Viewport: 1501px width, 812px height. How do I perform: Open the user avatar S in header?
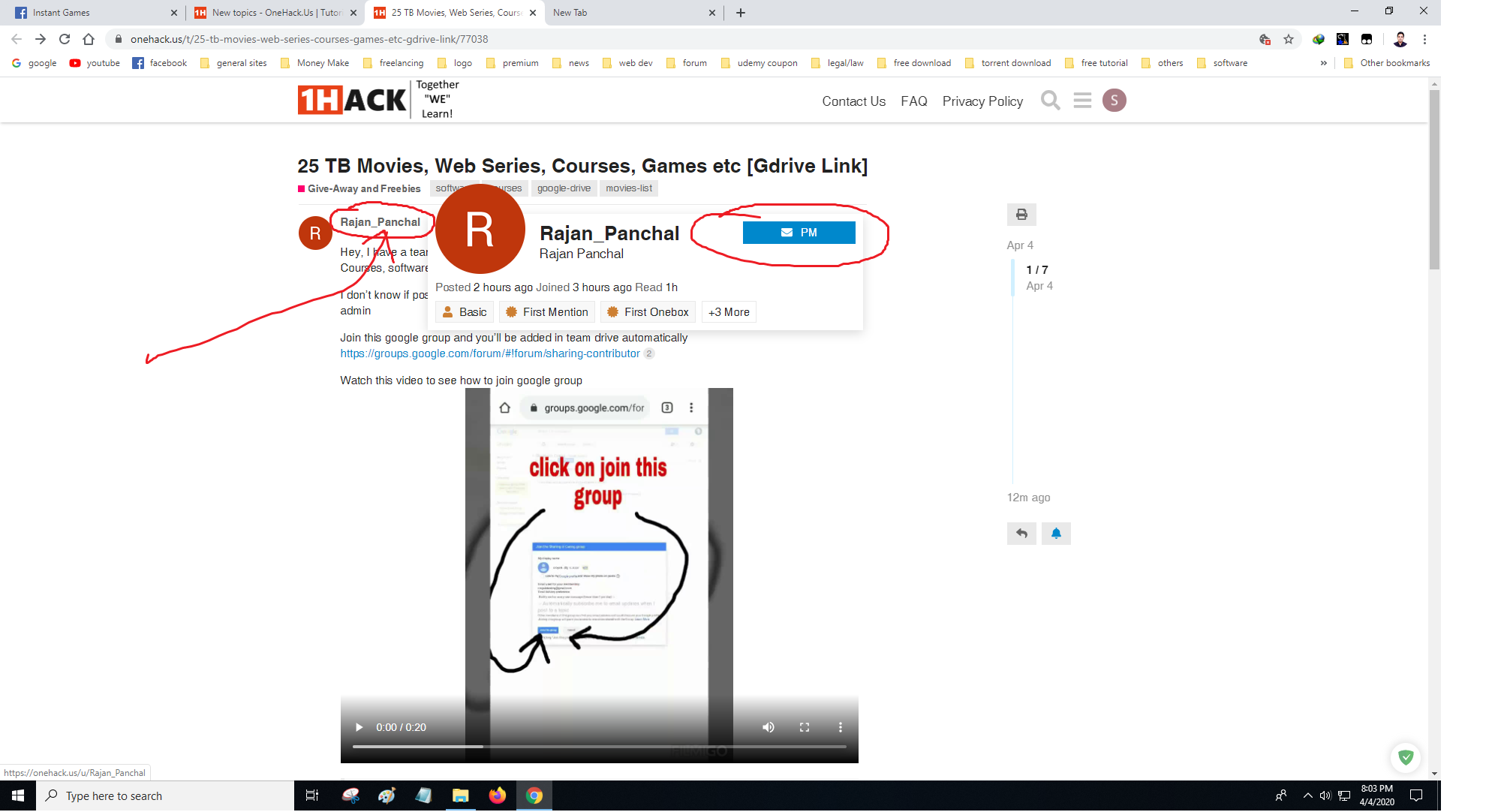pos(1114,101)
